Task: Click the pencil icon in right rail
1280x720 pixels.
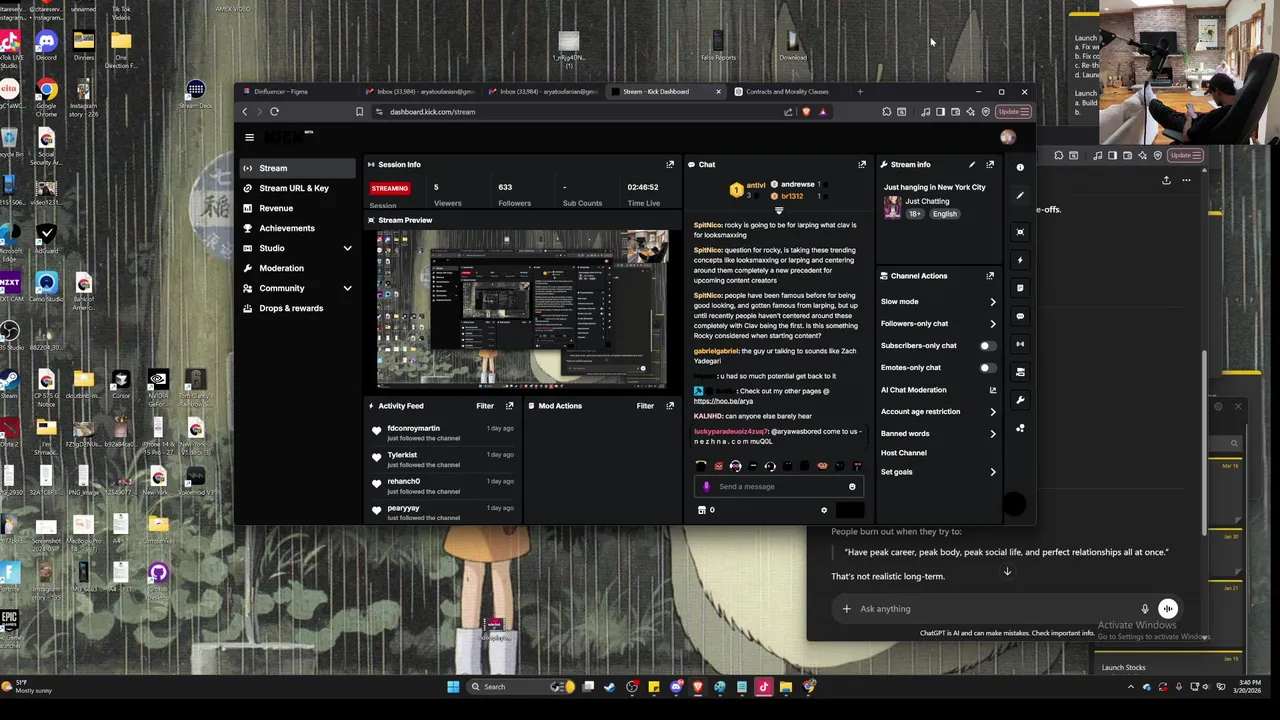Action: tap(1020, 195)
